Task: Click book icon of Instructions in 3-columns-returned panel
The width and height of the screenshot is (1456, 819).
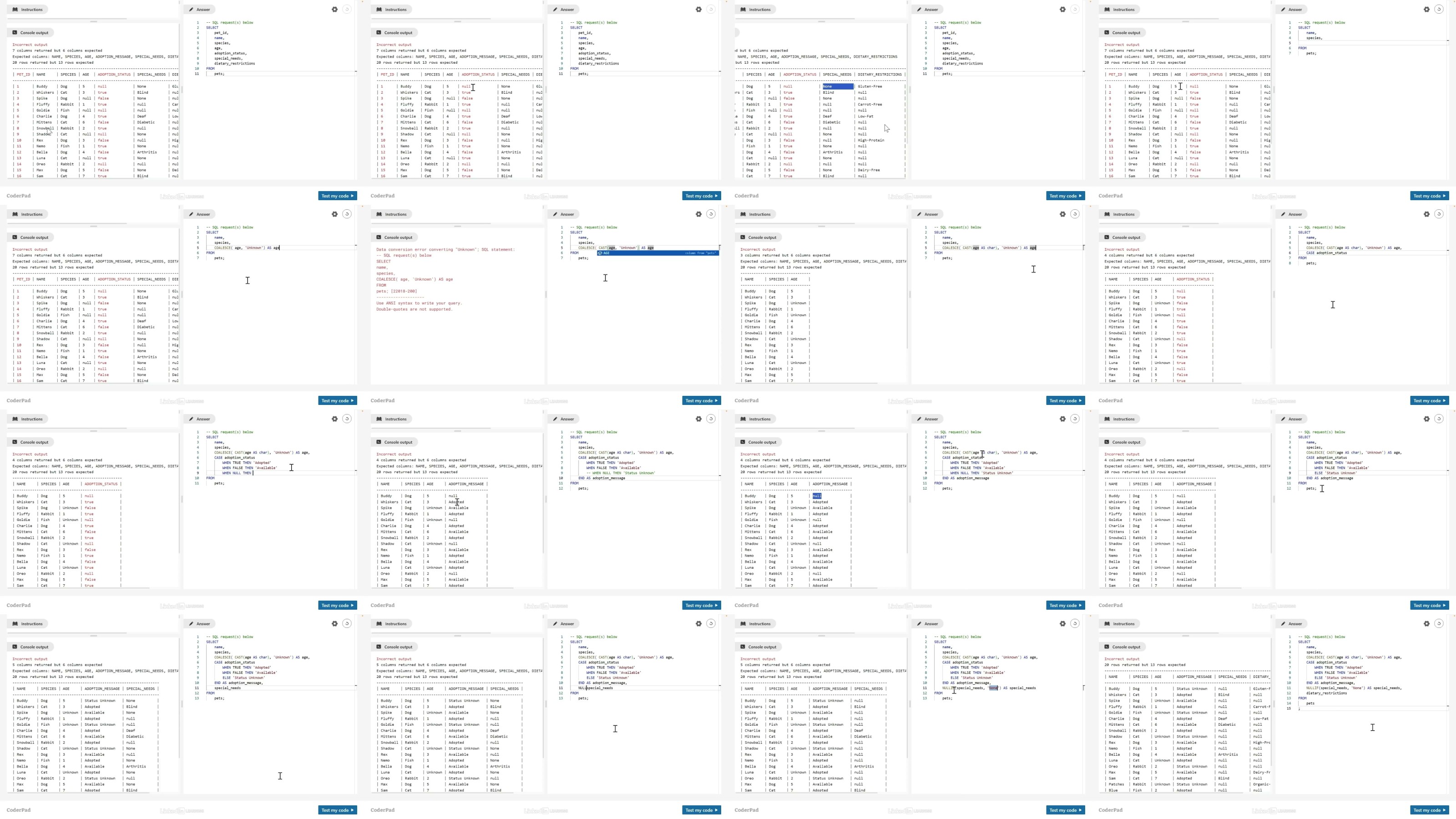Action: click(743, 214)
